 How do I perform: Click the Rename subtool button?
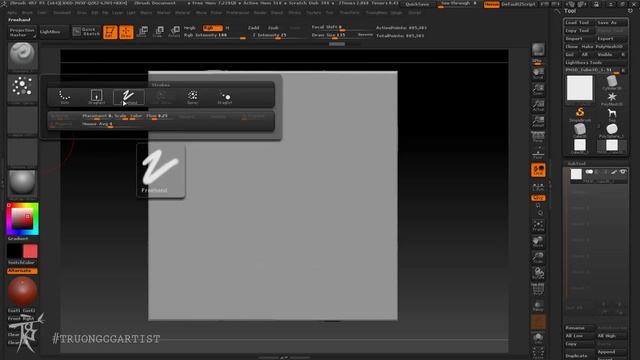tap(579, 328)
